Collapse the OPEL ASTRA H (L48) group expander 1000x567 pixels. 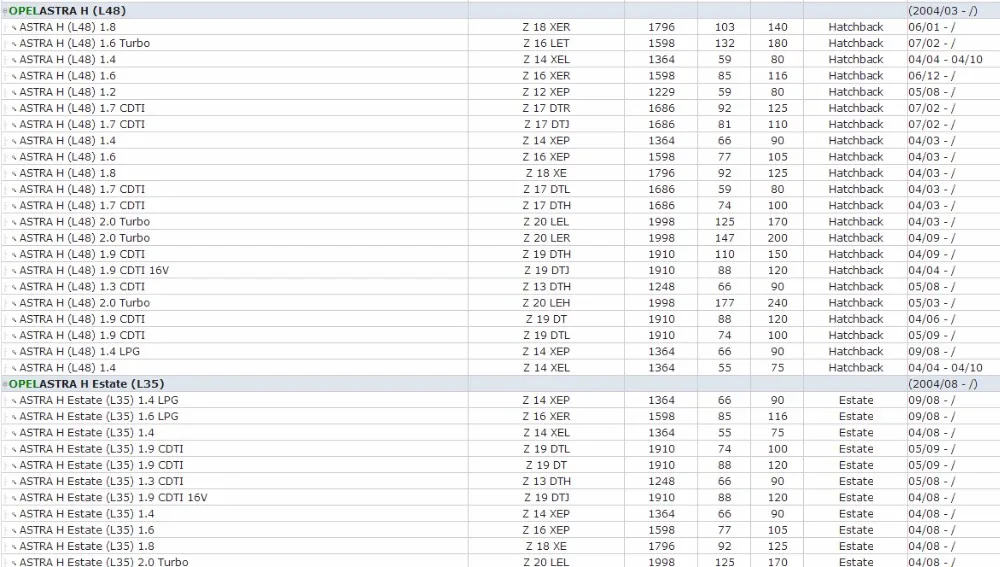pos(5,11)
